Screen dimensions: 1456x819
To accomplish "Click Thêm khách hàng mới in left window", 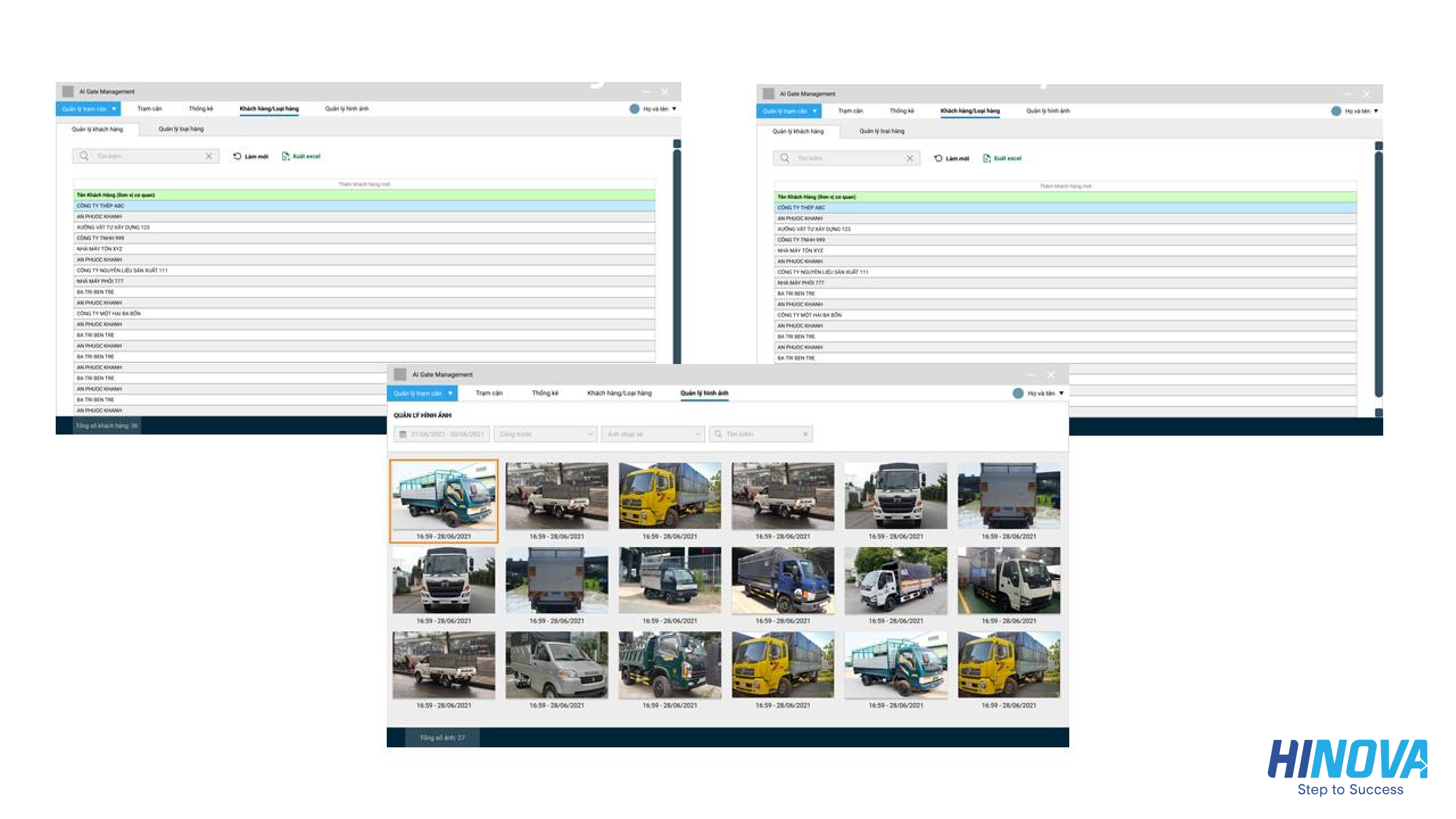I will [364, 184].
